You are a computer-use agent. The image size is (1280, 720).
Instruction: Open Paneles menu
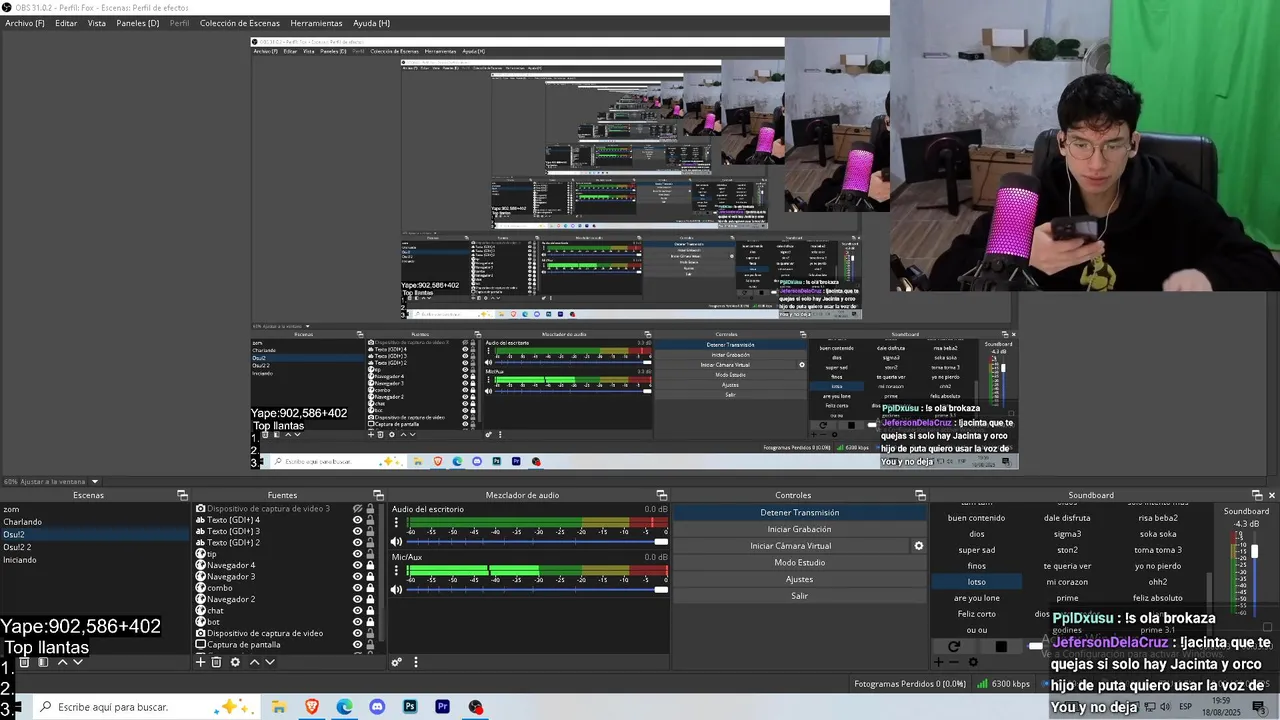pyautogui.click(x=137, y=23)
